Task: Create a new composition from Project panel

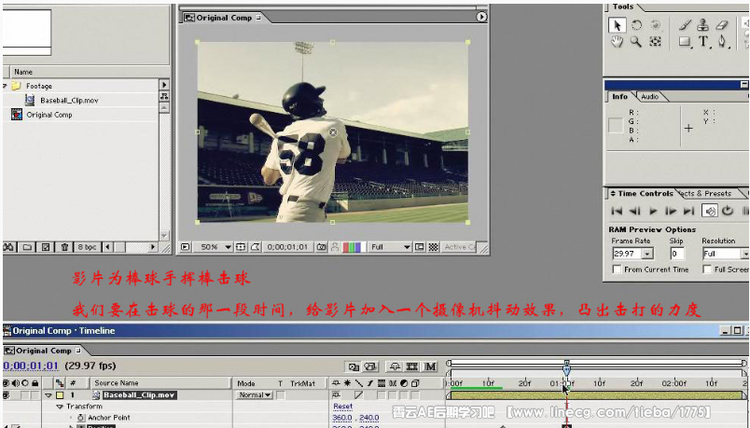Action: (45, 247)
